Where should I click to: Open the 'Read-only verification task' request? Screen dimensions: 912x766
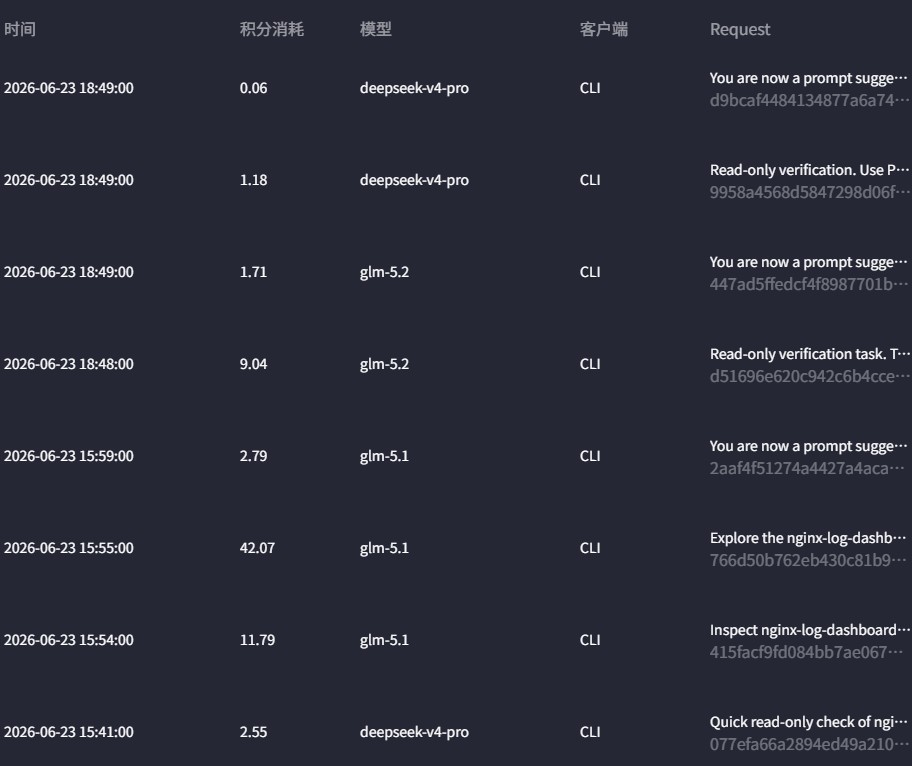click(808, 354)
